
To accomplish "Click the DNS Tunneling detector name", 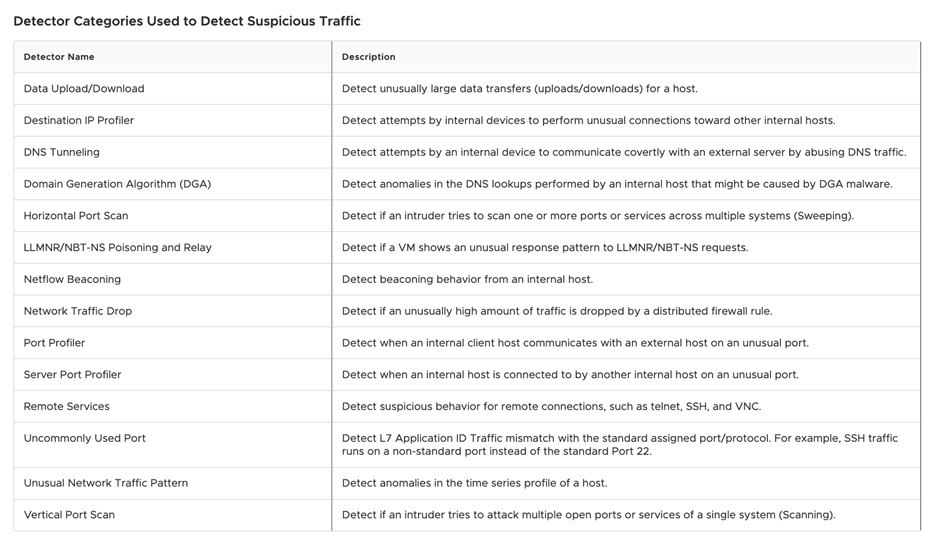I will (62, 153).
